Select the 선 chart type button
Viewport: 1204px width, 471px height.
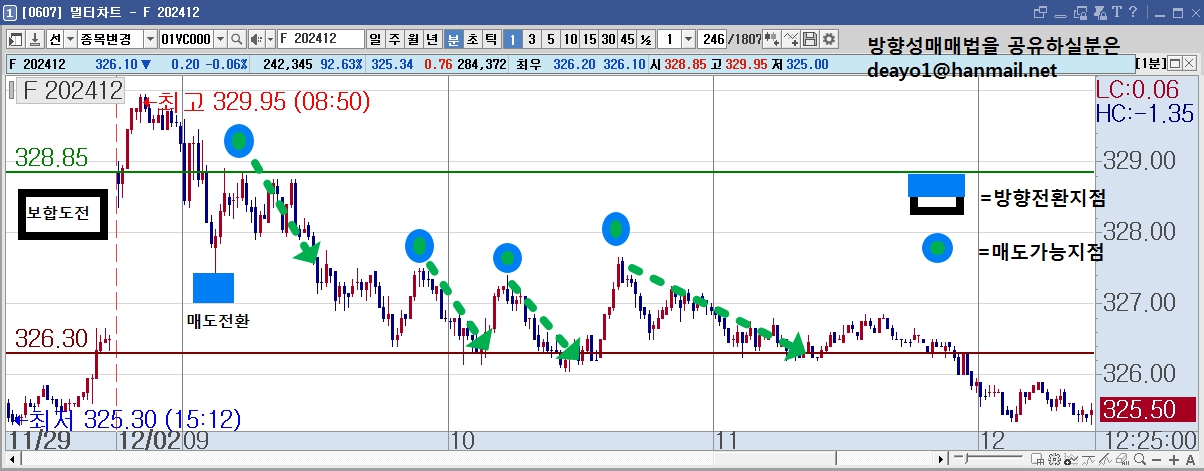pyautogui.click(x=54, y=39)
